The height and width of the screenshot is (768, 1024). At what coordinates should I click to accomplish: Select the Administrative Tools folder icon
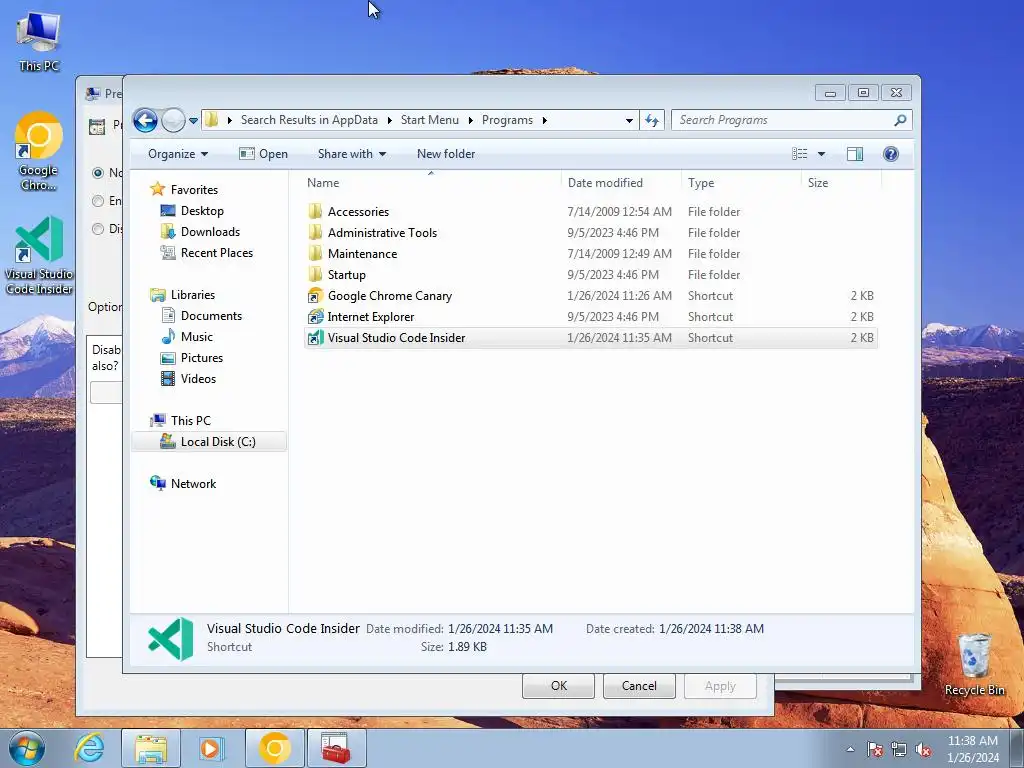pyautogui.click(x=315, y=232)
